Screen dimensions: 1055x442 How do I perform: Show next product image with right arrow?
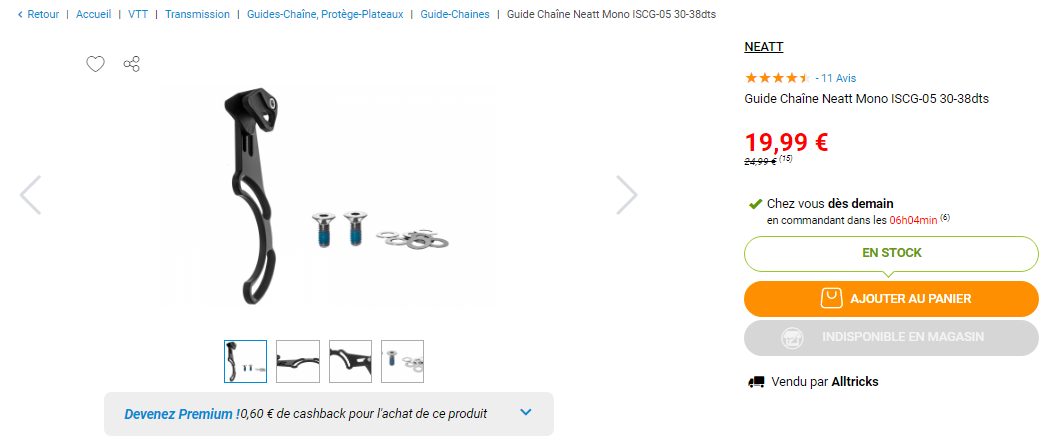[x=626, y=195]
